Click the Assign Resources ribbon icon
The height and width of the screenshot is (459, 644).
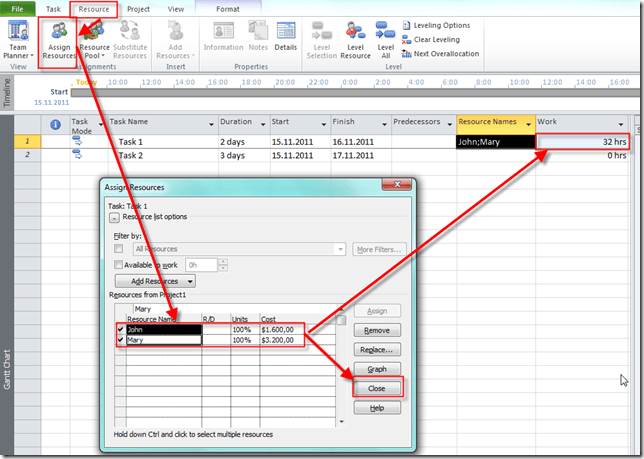(x=58, y=41)
